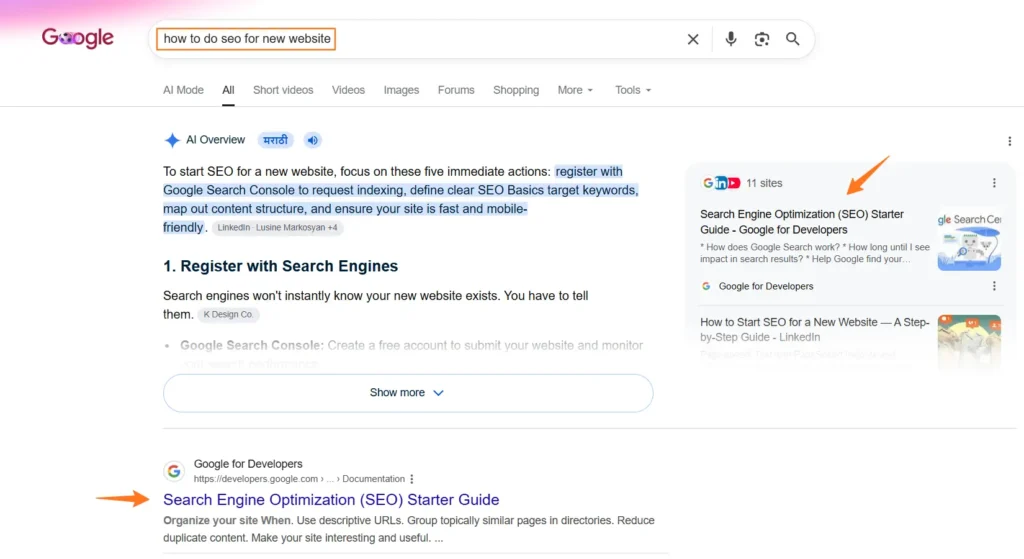Screen dimensions: 1024x559
Task: Open the Tools dropdown
Action: pos(633,90)
